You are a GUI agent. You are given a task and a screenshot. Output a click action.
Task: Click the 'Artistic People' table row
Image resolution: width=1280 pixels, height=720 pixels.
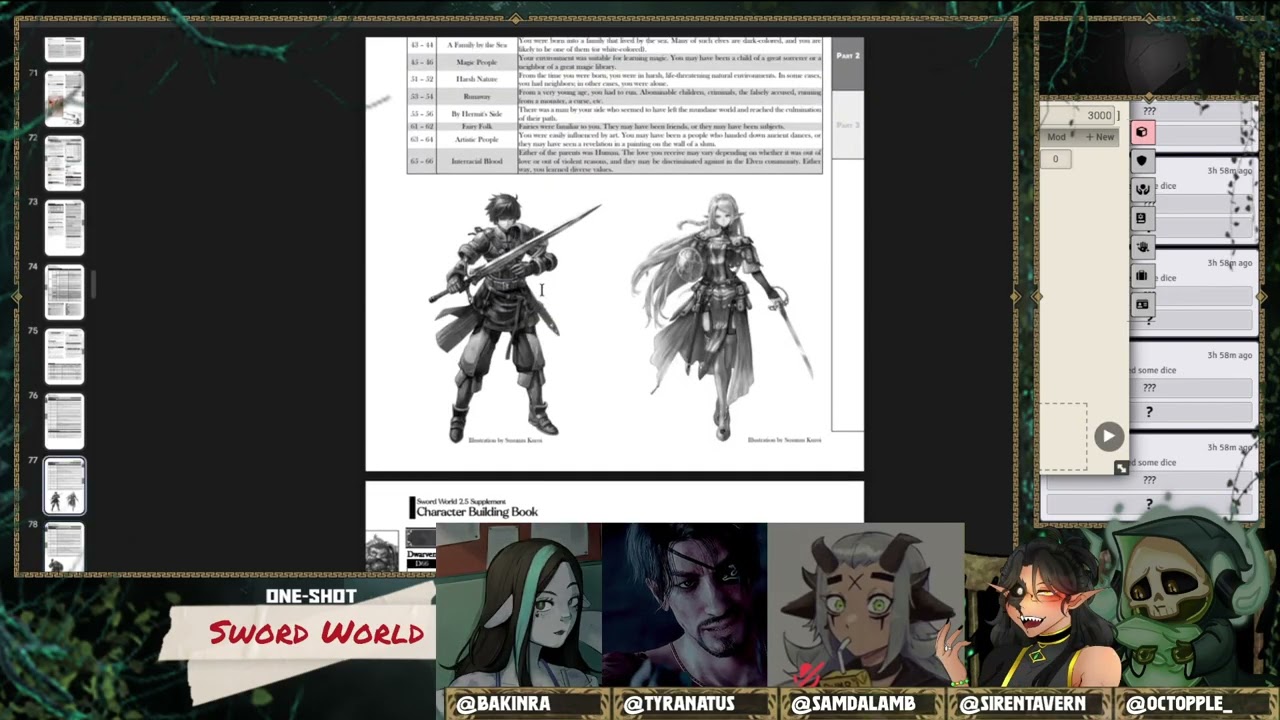(615, 140)
